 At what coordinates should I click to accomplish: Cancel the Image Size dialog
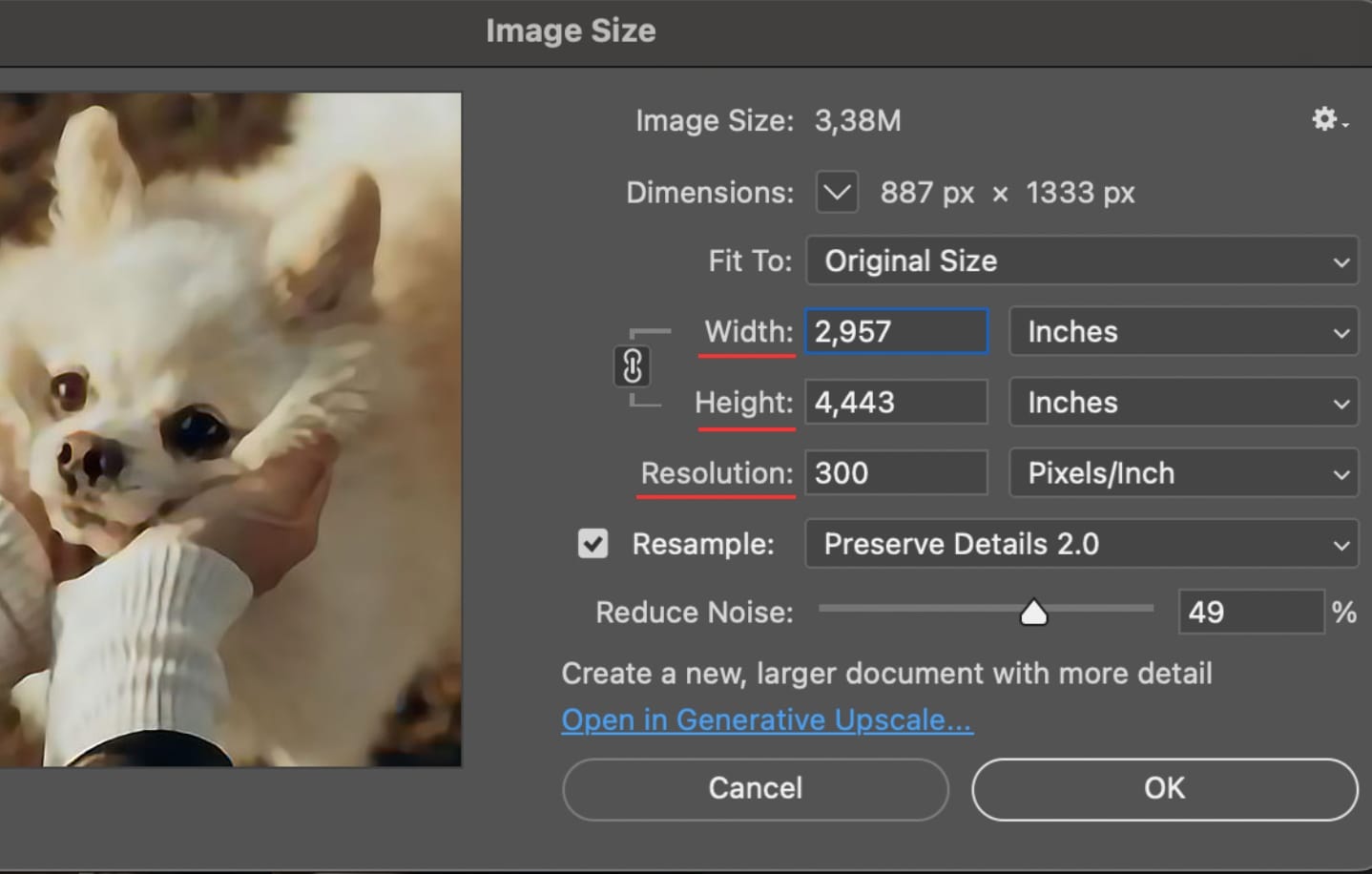[755, 788]
